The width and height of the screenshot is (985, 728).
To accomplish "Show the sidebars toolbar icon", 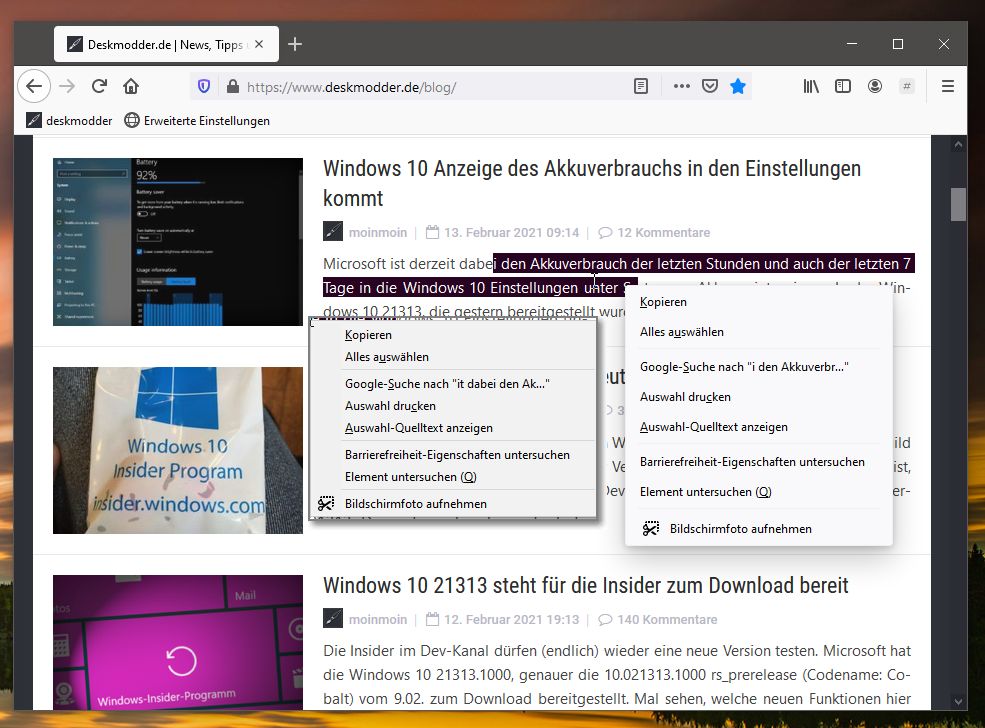I will tap(843, 87).
